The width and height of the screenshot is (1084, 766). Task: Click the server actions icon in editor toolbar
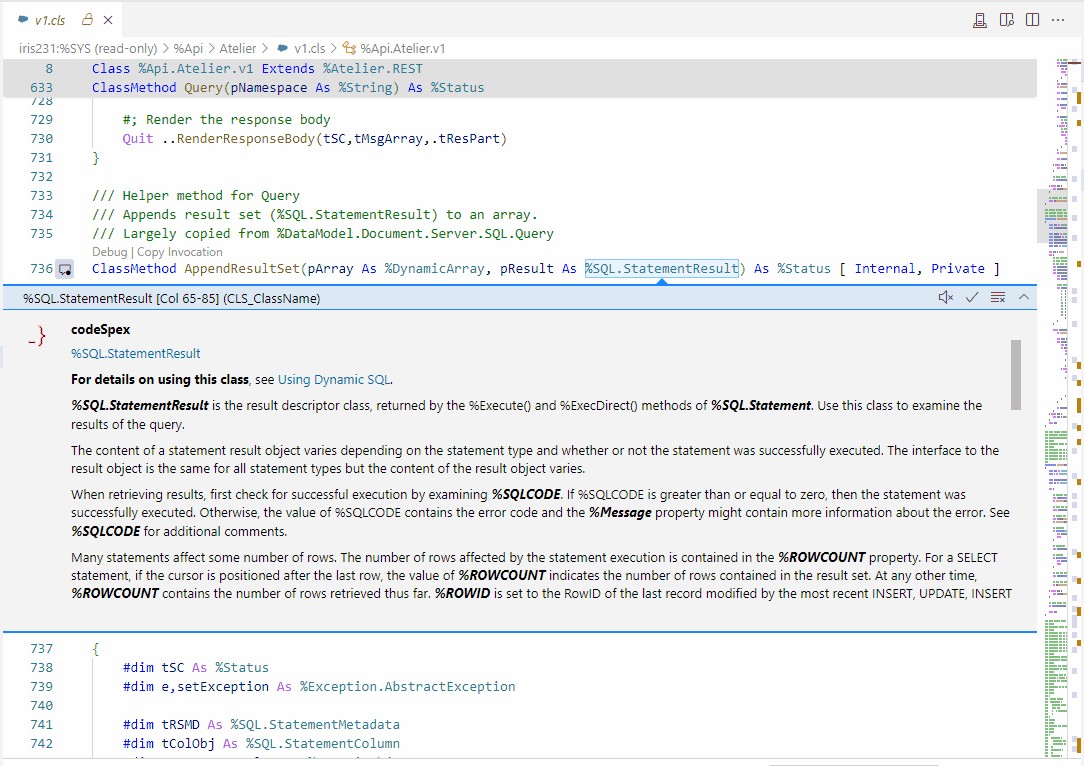tap(981, 20)
